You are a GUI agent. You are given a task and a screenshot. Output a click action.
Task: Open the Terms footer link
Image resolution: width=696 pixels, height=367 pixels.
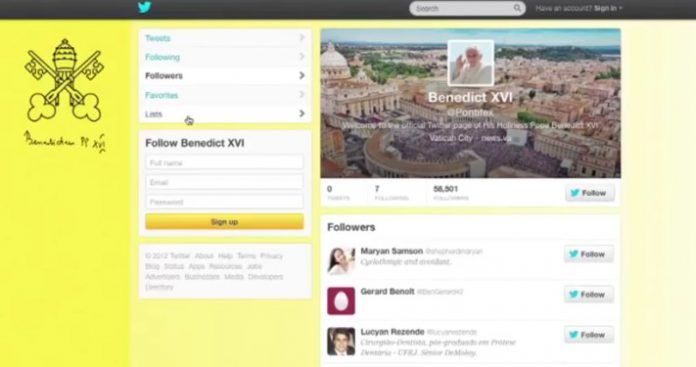pos(246,256)
